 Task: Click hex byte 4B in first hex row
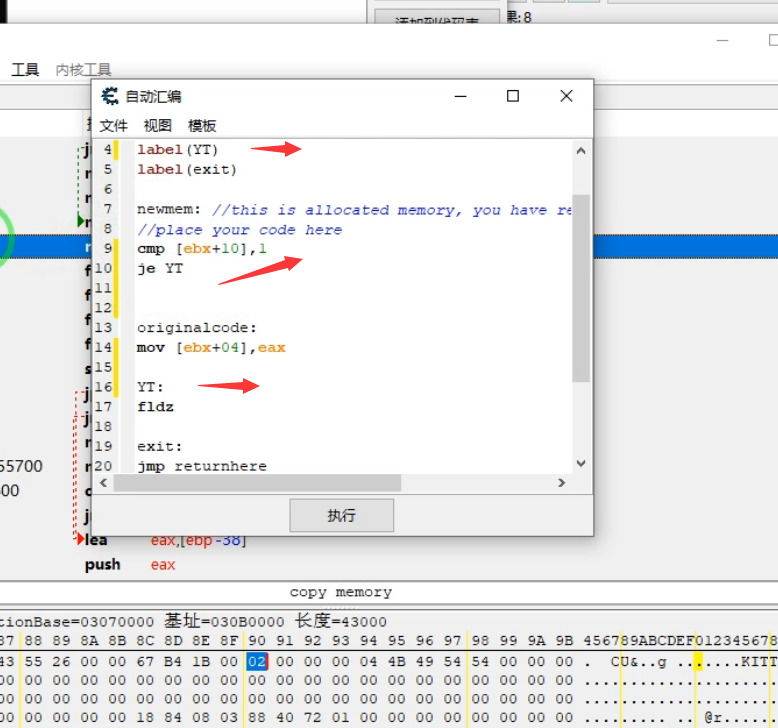[x=396, y=662]
